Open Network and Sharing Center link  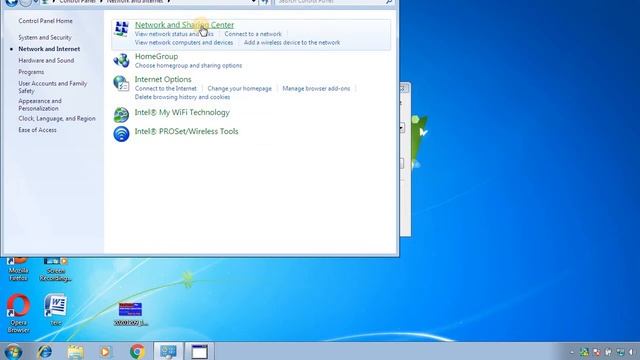184,24
